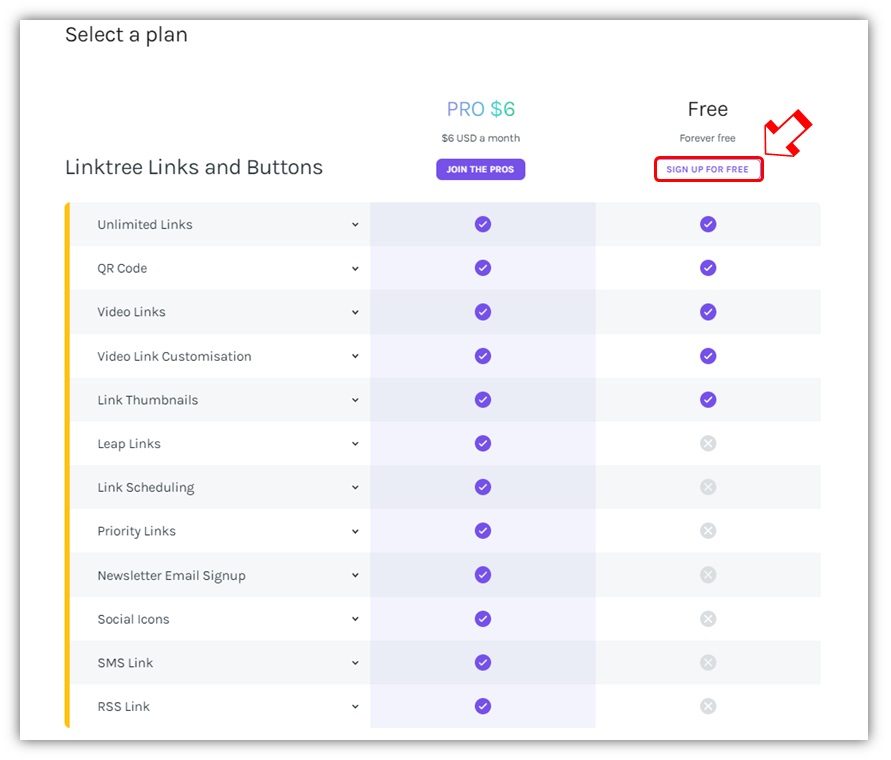Expand the Unlimited Links row chevron
Screen dimensions: 891x760
(x=355, y=225)
